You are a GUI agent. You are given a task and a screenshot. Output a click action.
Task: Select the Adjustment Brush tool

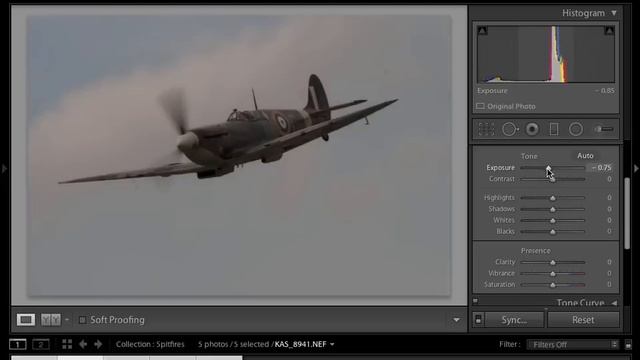tap(604, 129)
